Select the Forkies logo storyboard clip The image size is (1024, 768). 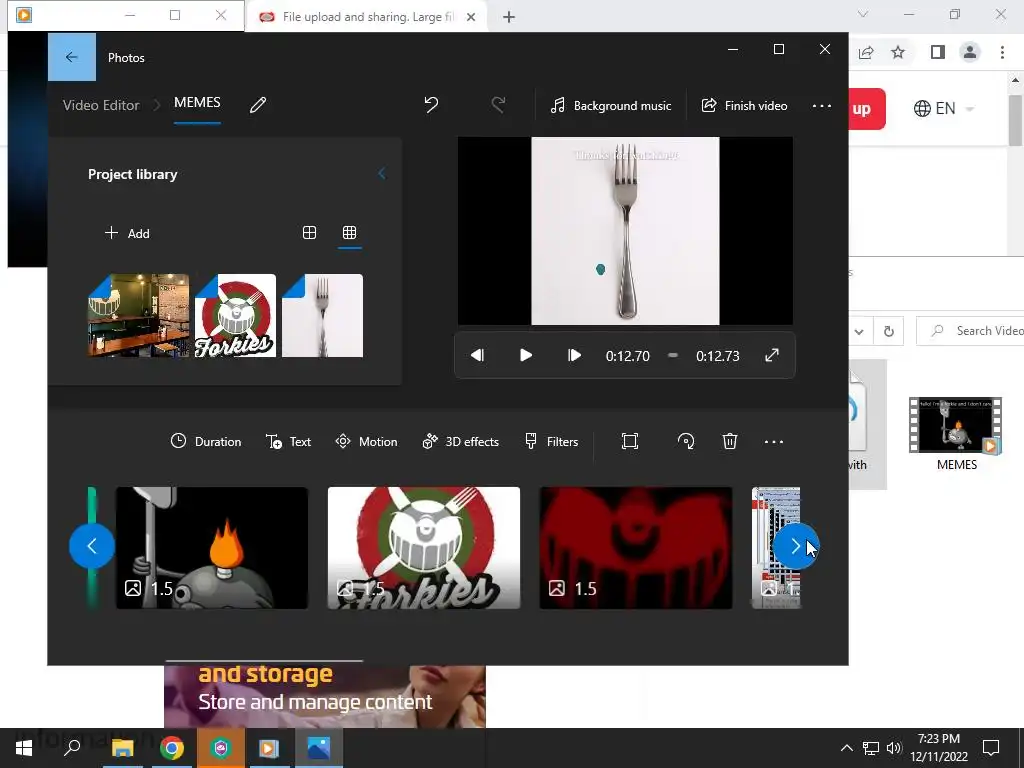tap(424, 548)
